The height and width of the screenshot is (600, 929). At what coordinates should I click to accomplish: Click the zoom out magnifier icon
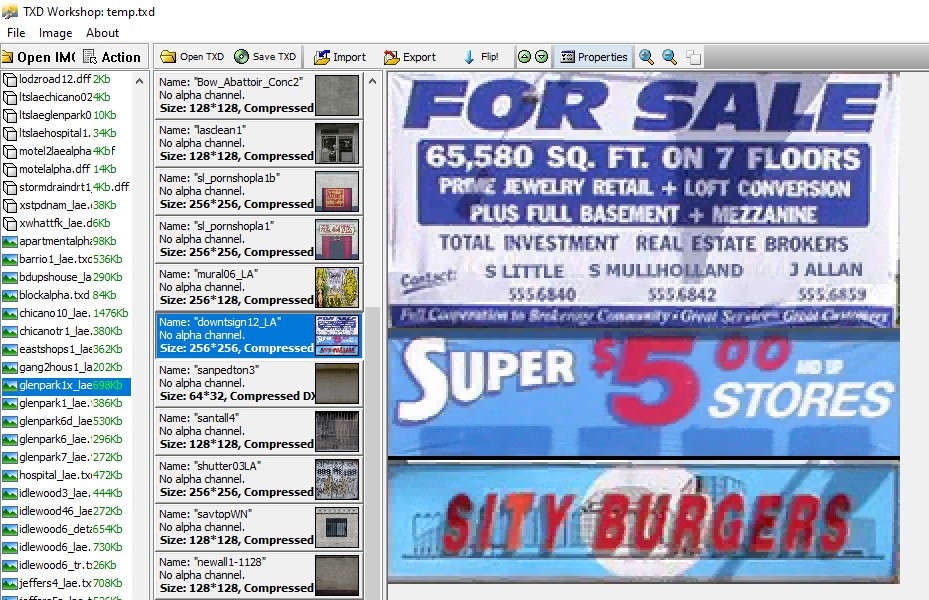coord(669,57)
